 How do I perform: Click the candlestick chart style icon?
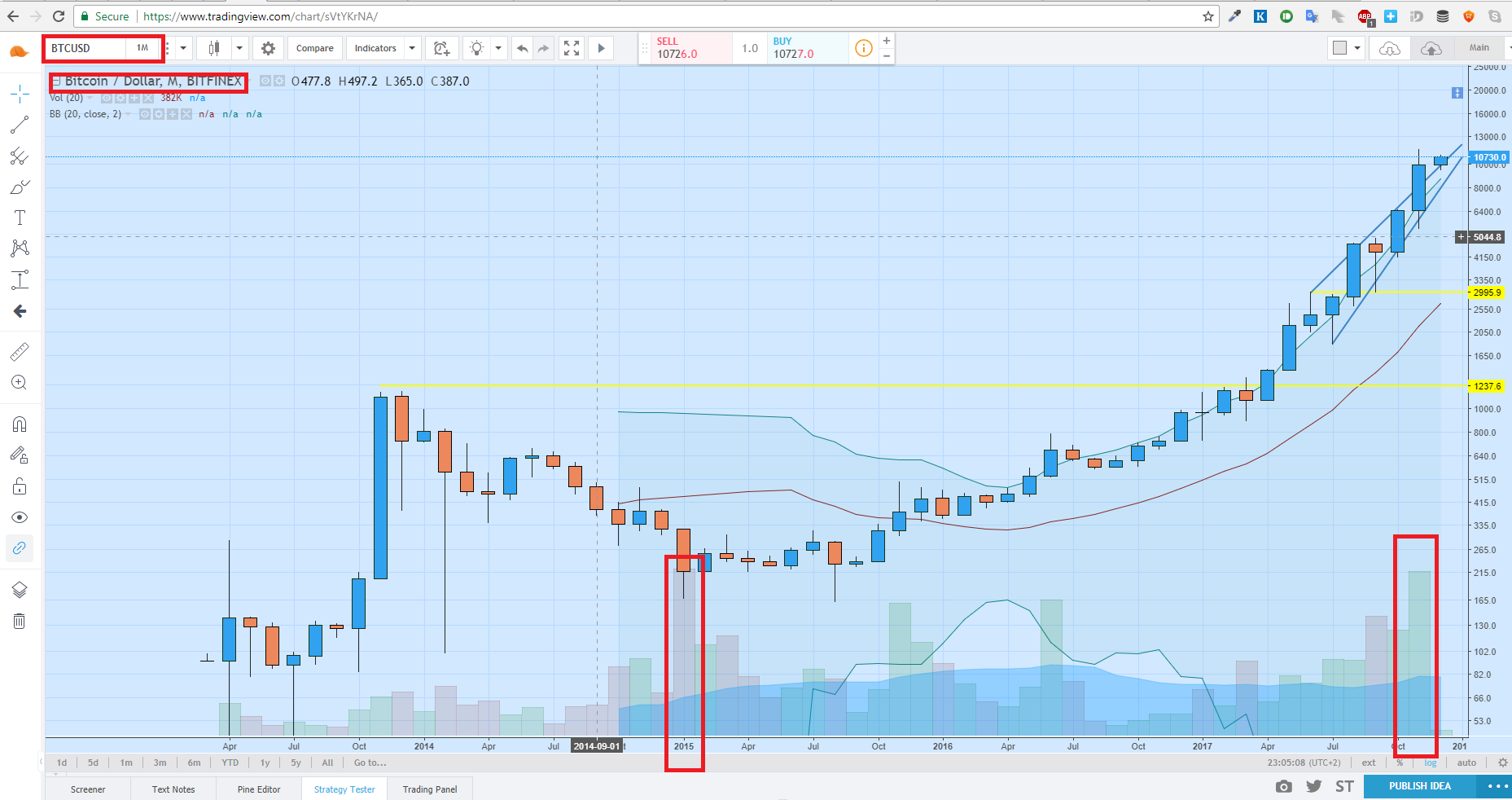click(x=214, y=48)
